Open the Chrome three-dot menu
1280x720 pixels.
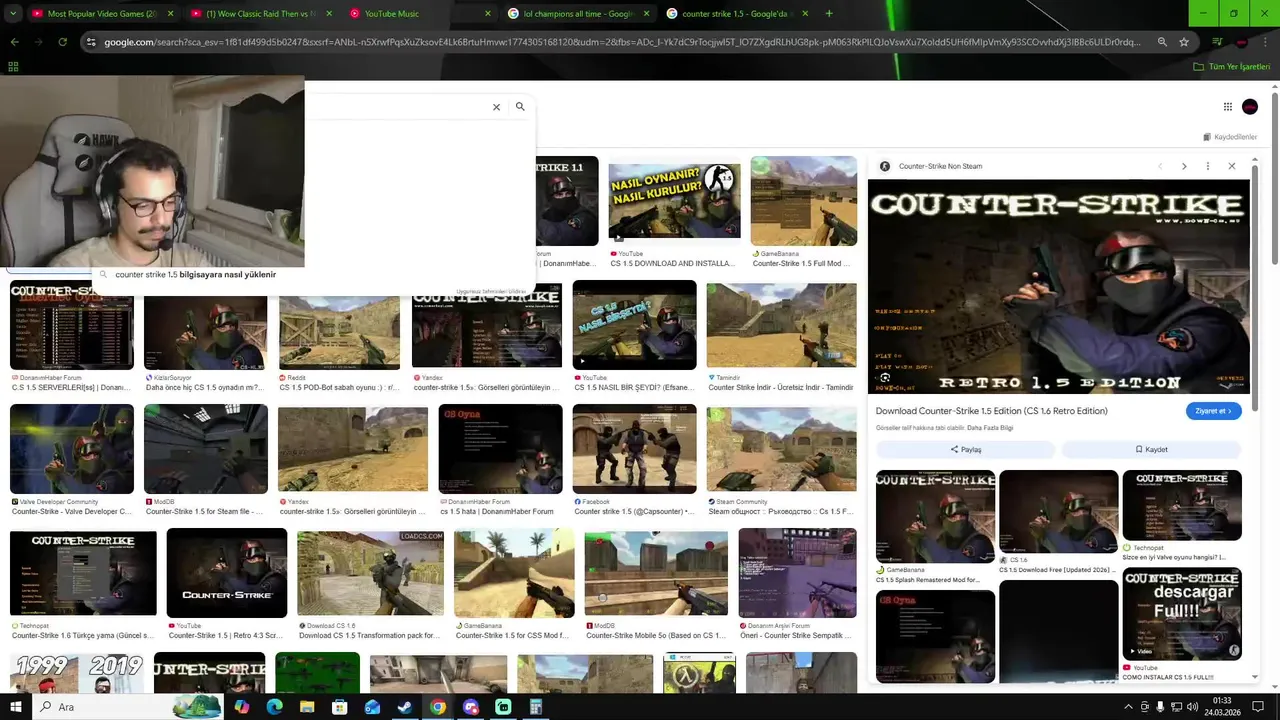[1265, 42]
